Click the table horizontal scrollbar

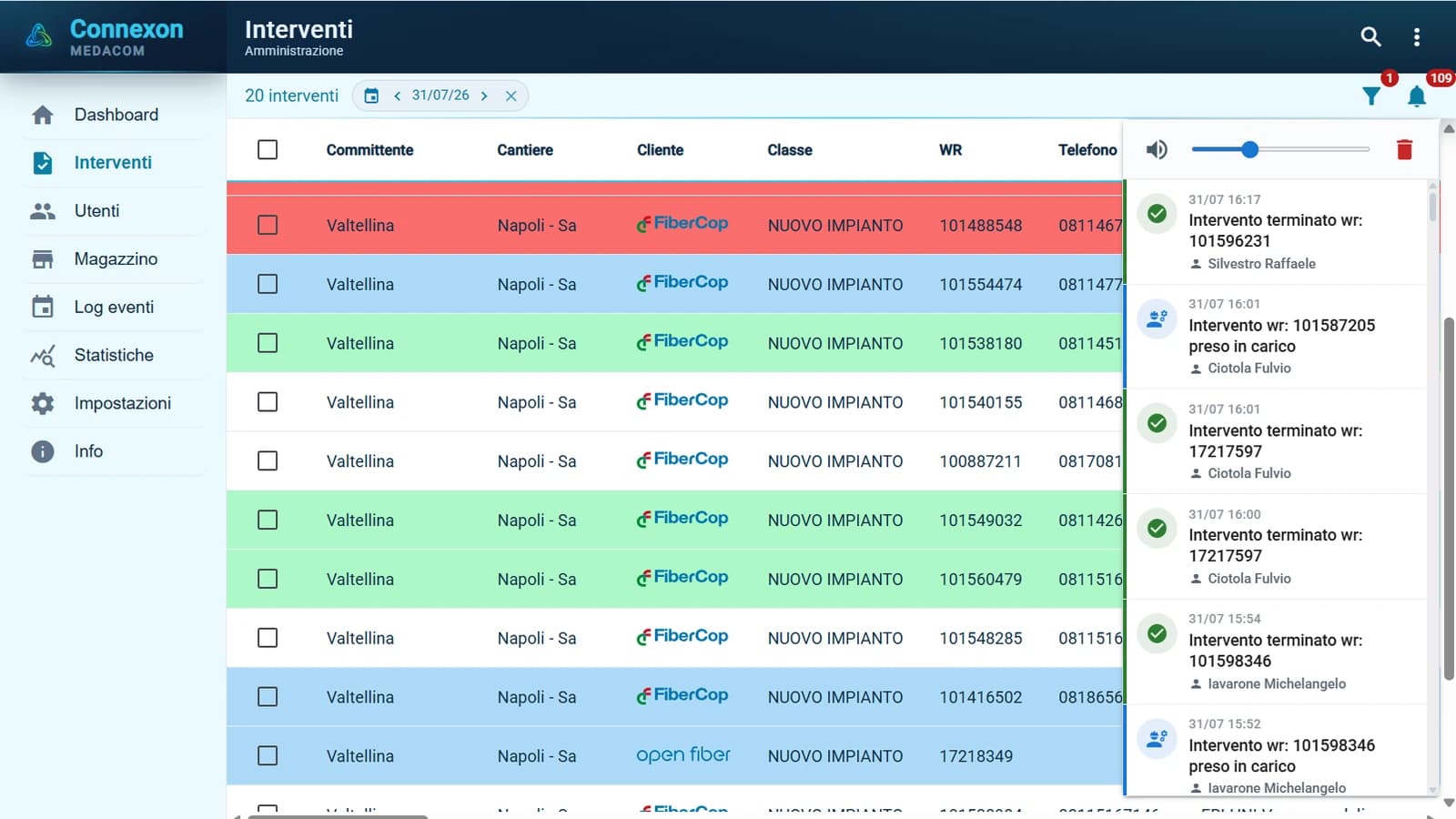click(338, 816)
